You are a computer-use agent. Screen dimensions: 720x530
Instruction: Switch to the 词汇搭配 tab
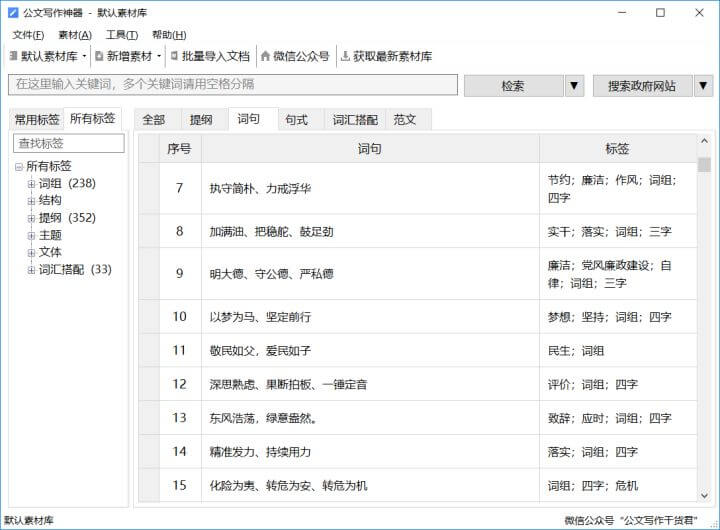click(355, 120)
